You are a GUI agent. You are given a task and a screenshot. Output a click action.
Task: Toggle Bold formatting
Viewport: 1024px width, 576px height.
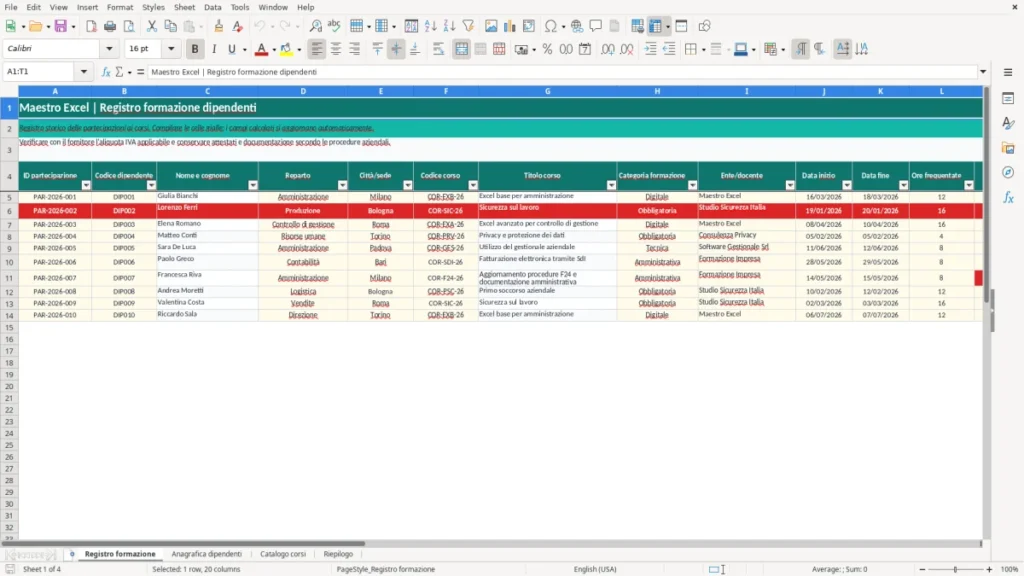pos(195,49)
